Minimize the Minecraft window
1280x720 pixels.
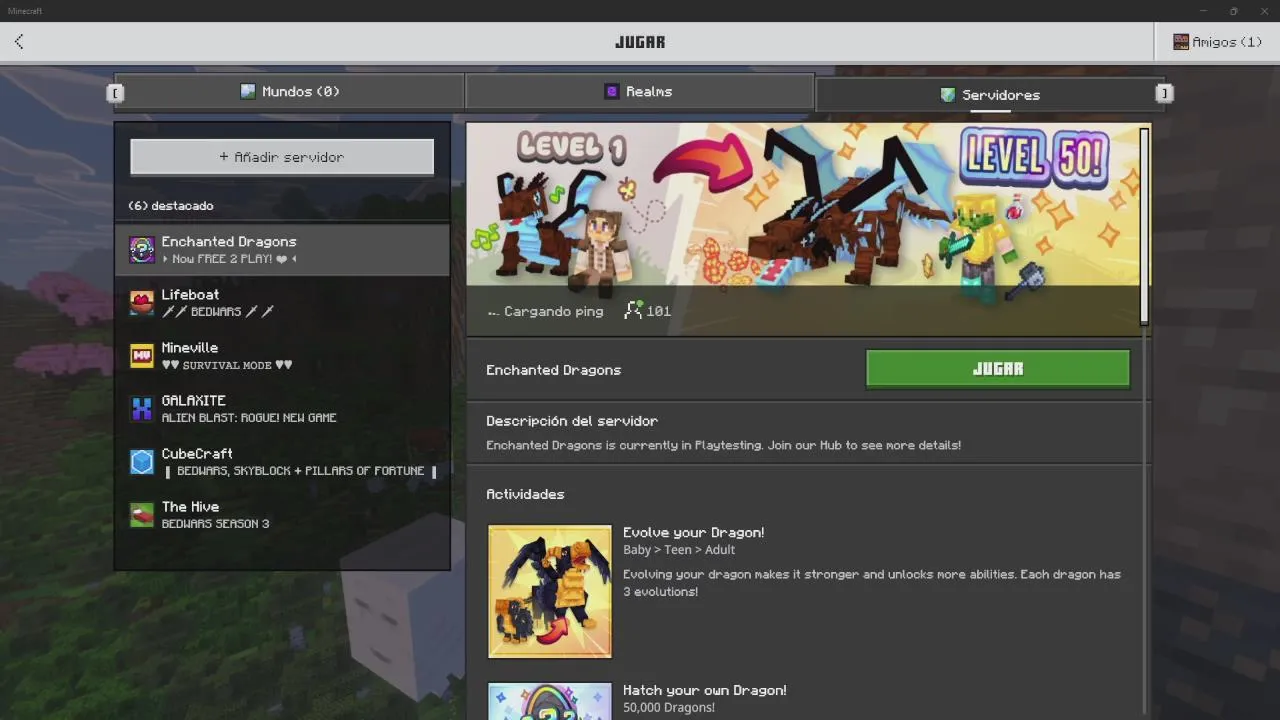pyautogui.click(x=1204, y=11)
